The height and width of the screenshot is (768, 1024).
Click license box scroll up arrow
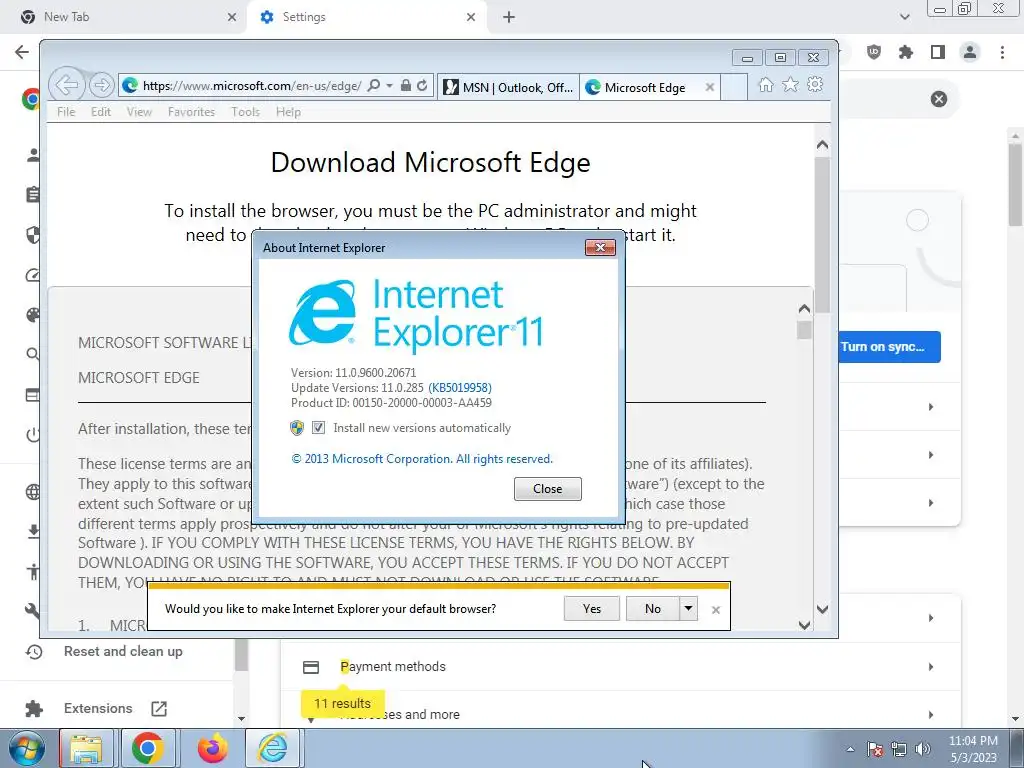tap(805, 309)
